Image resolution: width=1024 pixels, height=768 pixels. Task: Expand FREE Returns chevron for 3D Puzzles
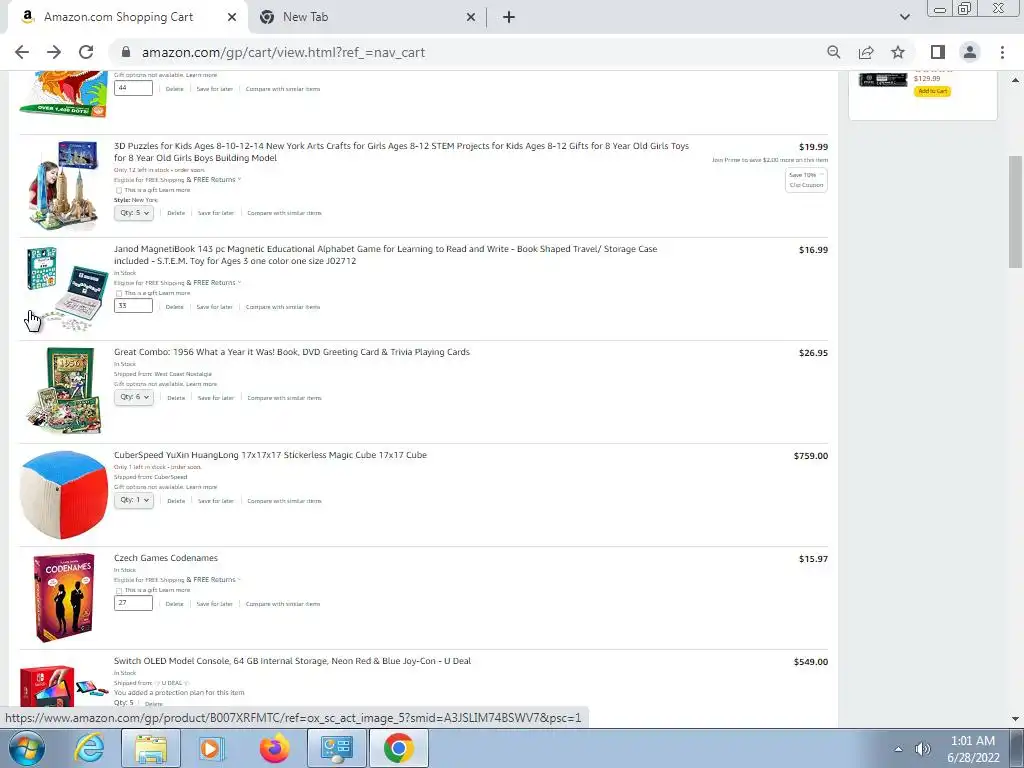(240, 180)
